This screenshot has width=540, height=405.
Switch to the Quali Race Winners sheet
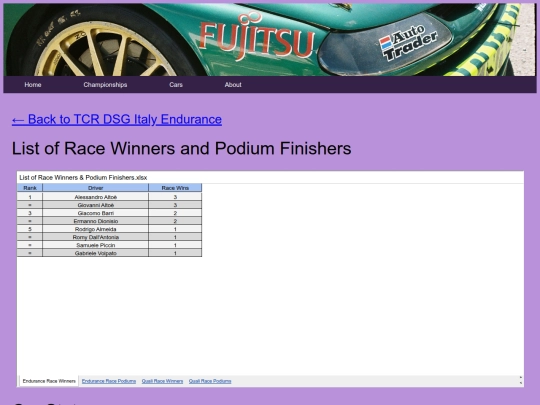click(162, 381)
